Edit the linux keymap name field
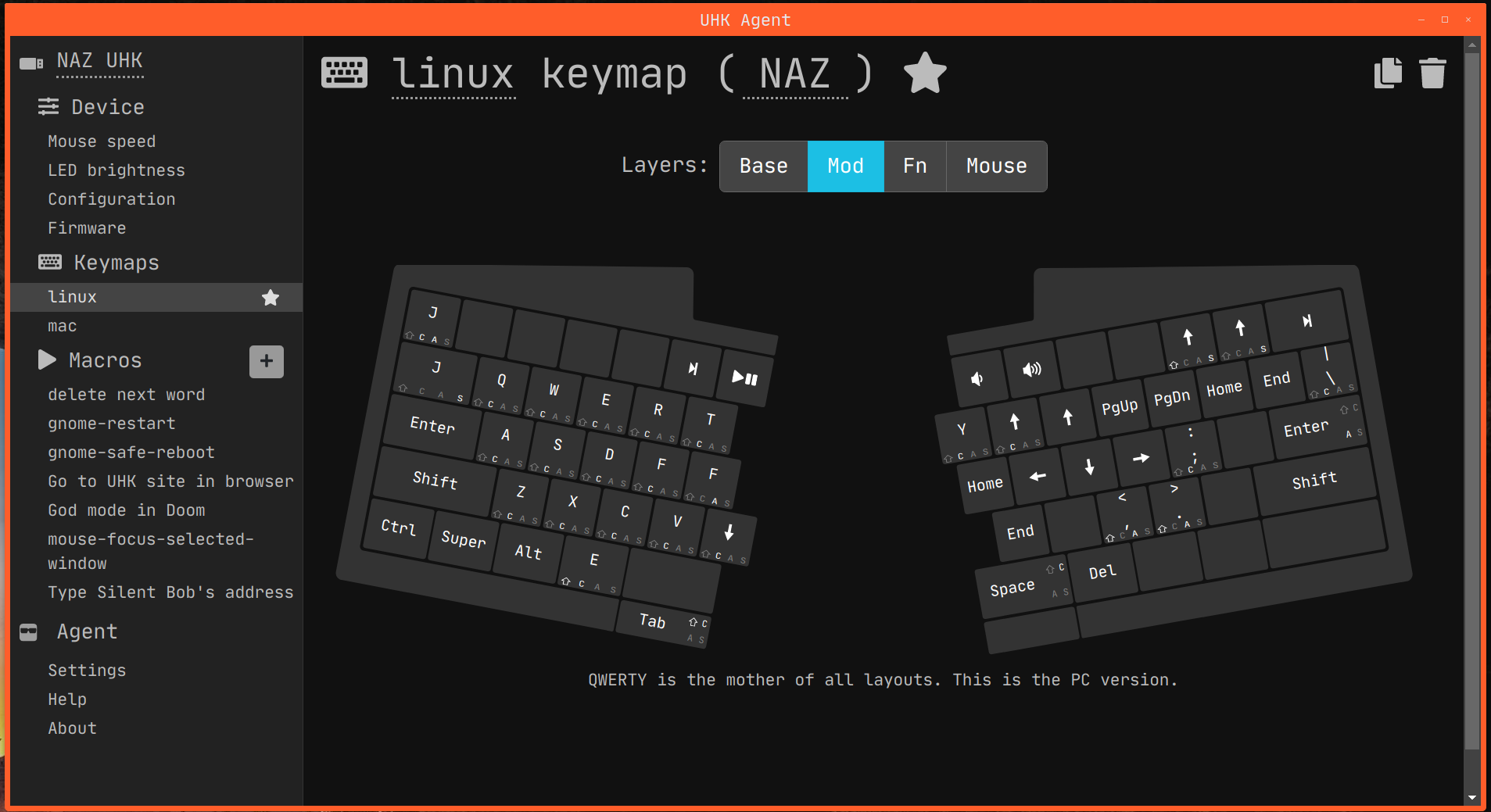The height and width of the screenshot is (812, 1491). click(x=453, y=74)
